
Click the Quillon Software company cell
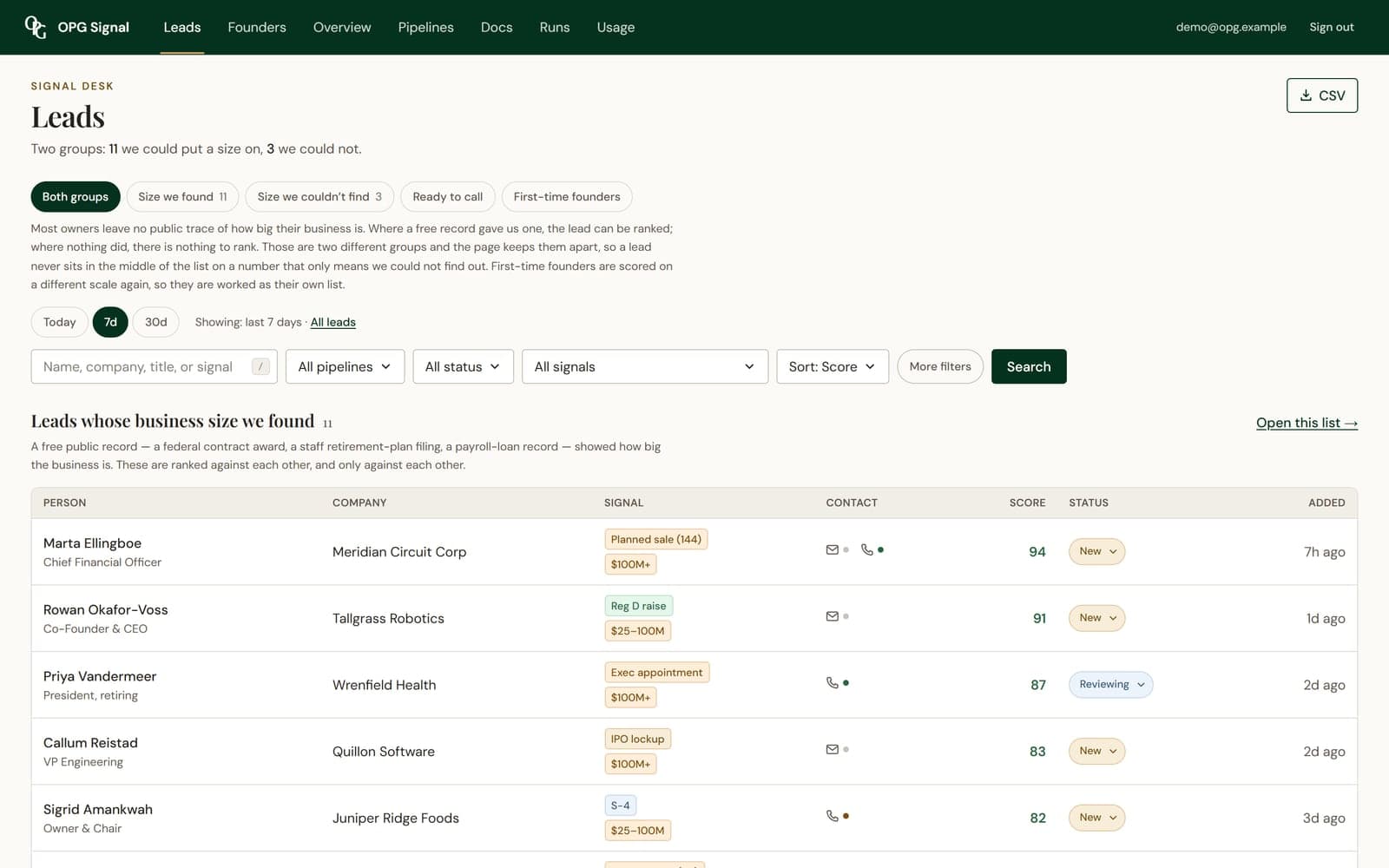coord(384,752)
